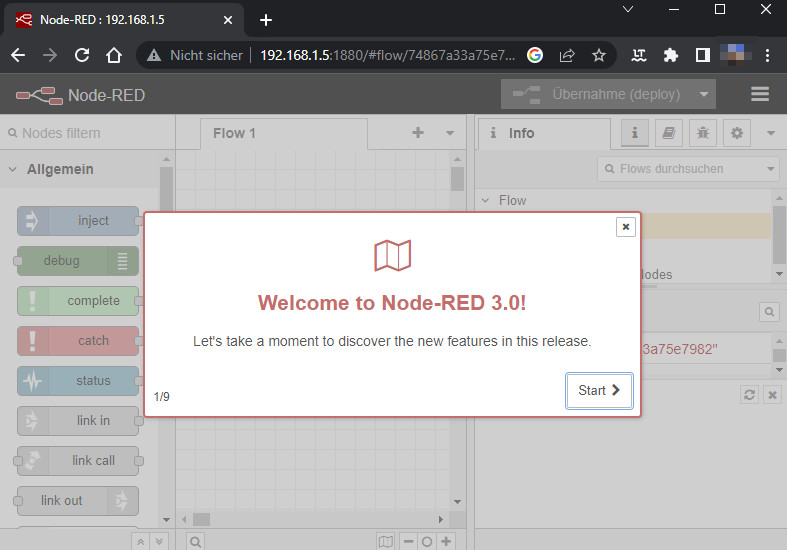The width and height of the screenshot is (787, 550).
Task: Click the Nodes filtern search field
Action: coord(85,133)
